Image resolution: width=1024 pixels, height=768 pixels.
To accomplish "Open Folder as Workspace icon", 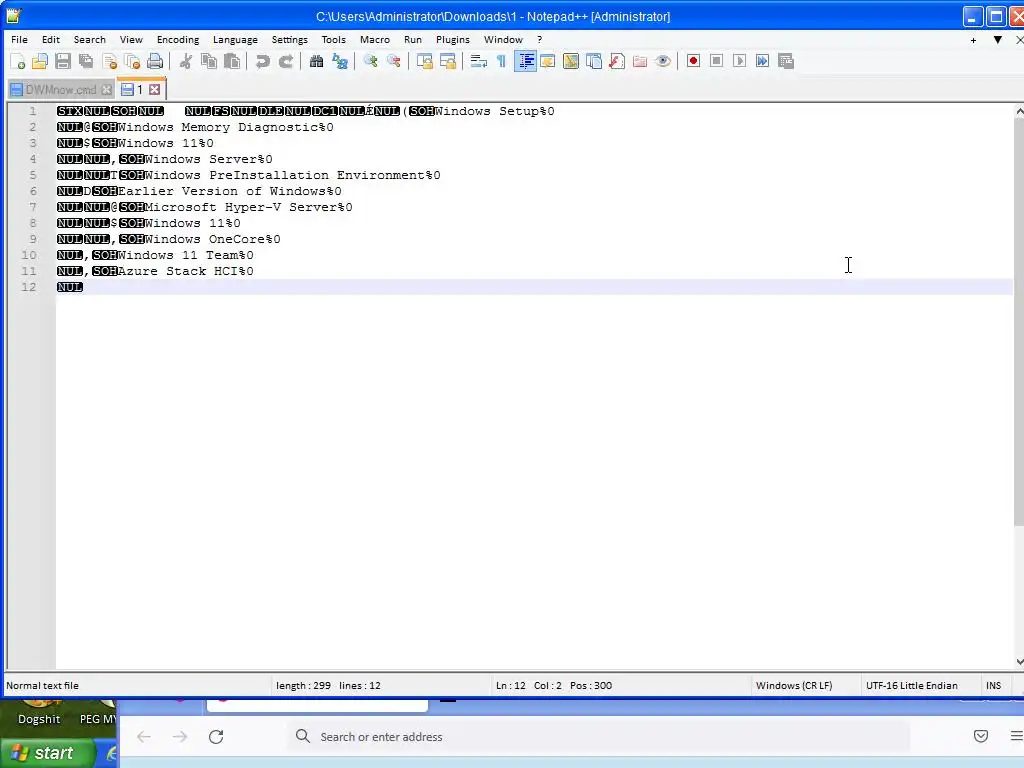I will coord(640,61).
